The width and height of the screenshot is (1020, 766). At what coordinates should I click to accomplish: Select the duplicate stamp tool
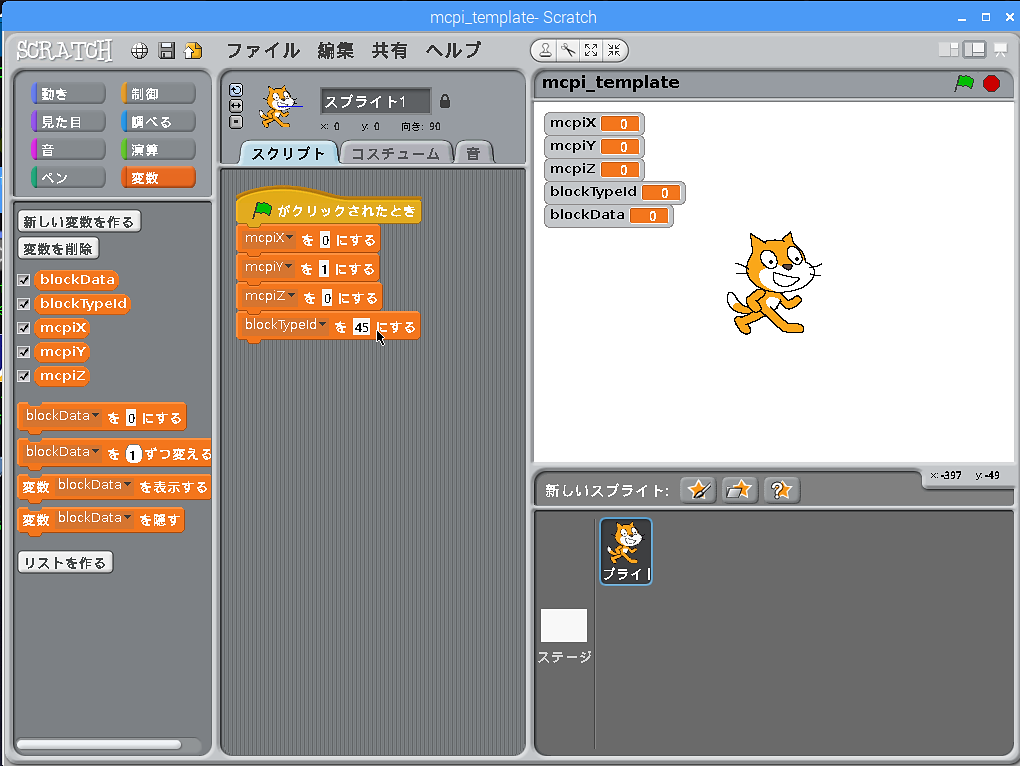coord(546,50)
